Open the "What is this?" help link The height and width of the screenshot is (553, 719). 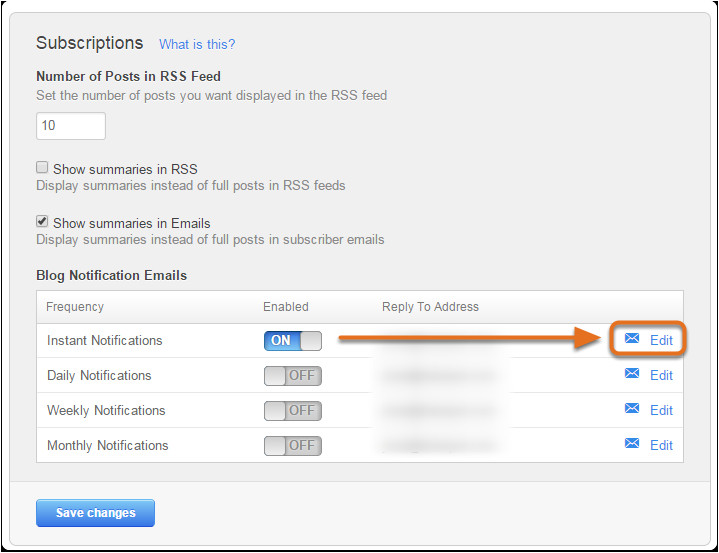click(197, 44)
